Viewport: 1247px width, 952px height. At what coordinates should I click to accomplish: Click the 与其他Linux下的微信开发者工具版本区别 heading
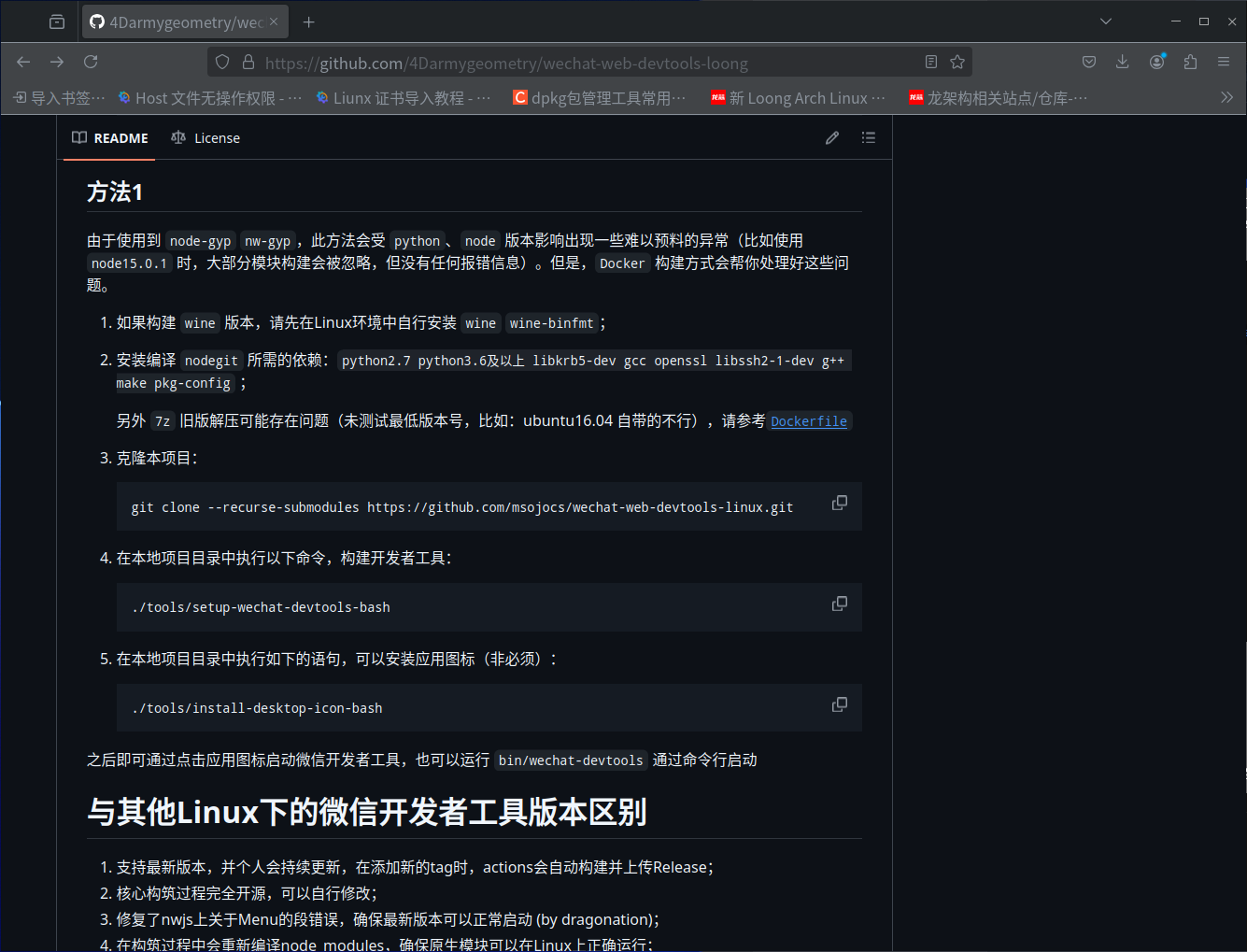pos(366,812)
